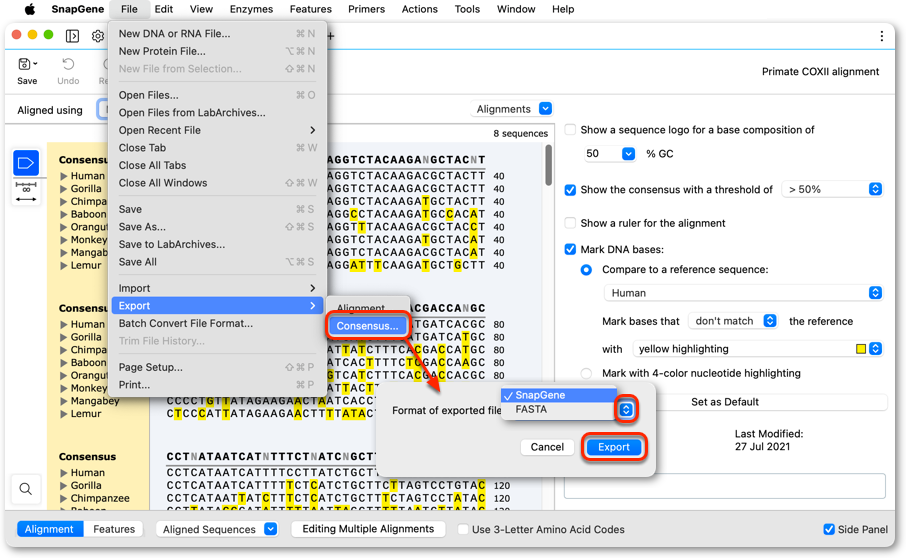
Task: Choose Open Files from LabArchives...
Action: pyautogui.click(x=217, y=113)
